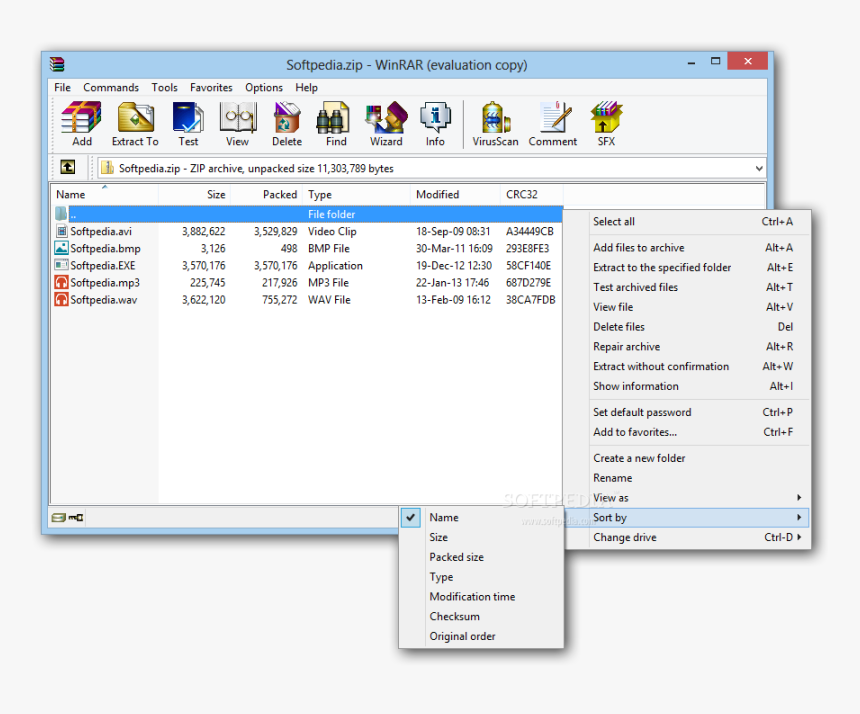
Task: Select all files via context menu
Action: 613,221
